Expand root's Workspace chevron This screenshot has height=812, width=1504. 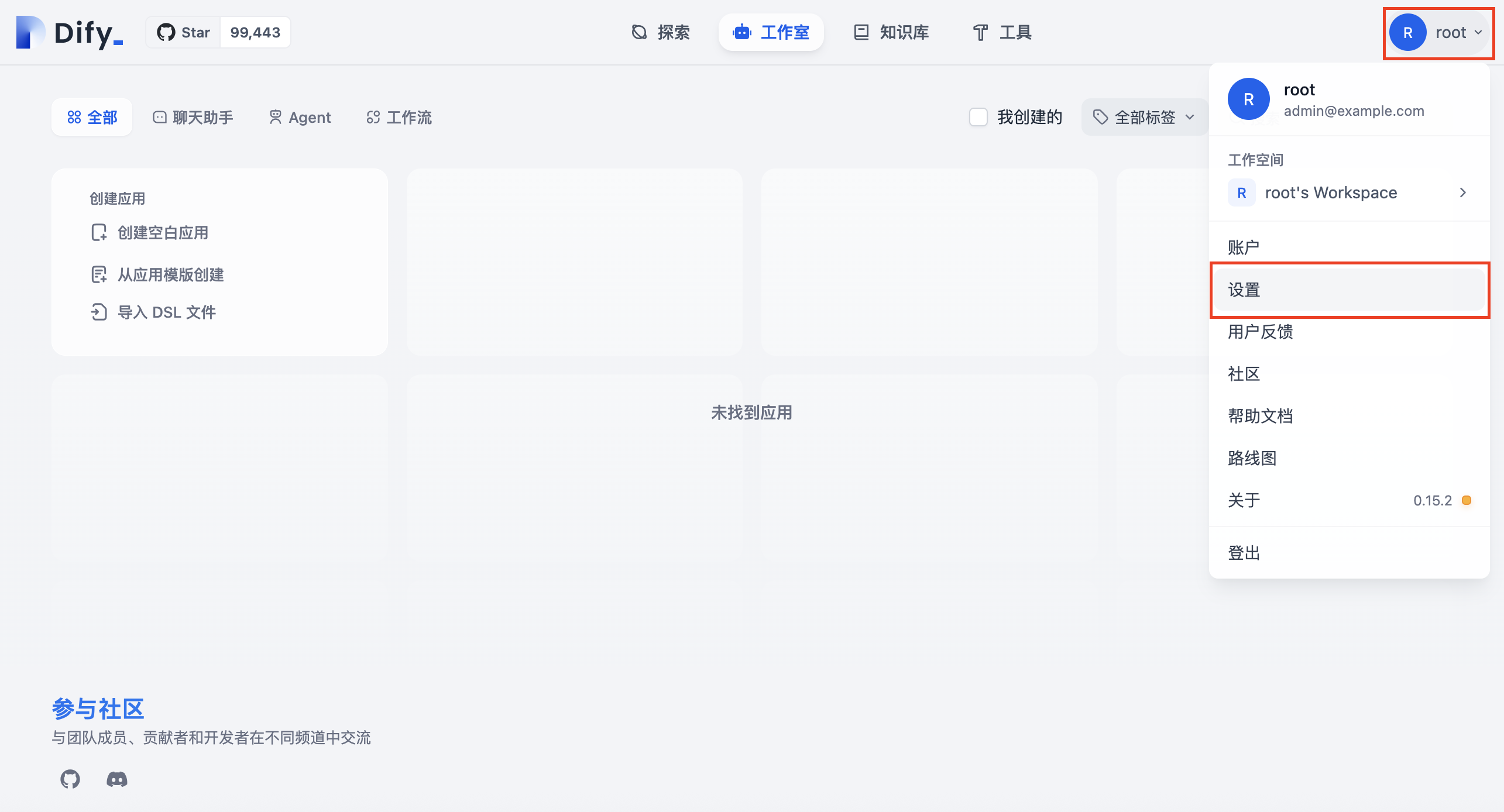[1463, 192]
